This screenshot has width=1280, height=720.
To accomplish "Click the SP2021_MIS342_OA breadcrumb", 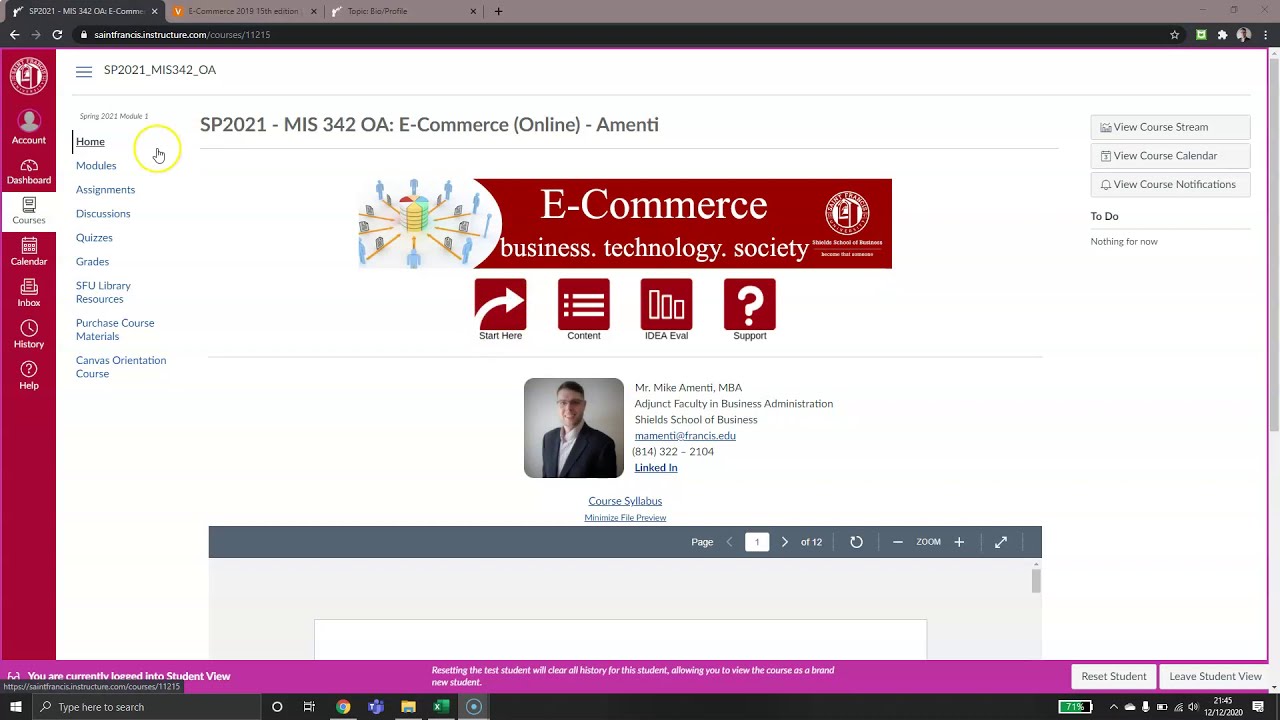I will (160, 70).
